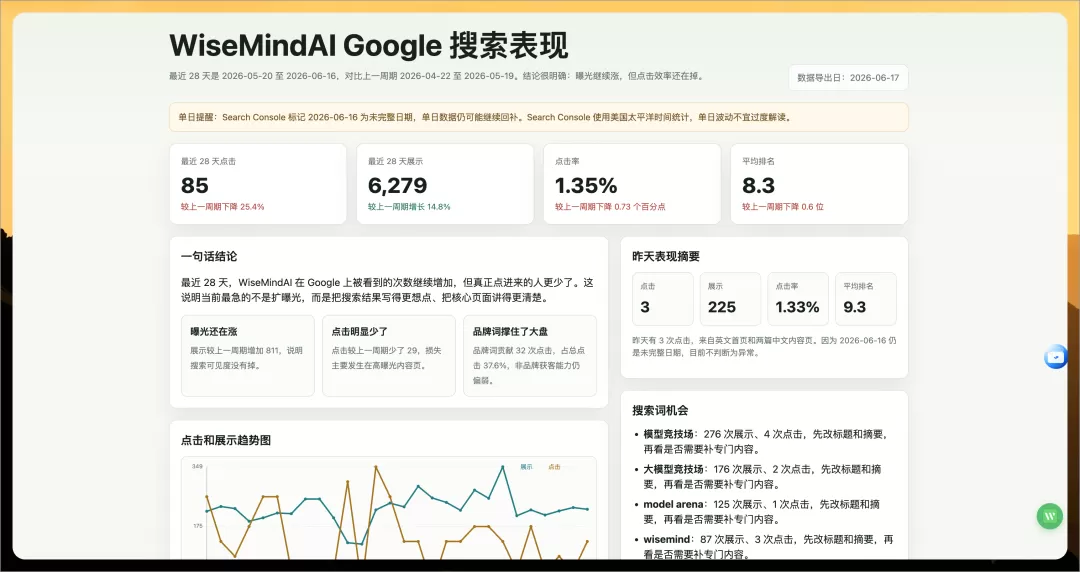Open the 最近 28 天点击 card showing 85

click(258, 184)
